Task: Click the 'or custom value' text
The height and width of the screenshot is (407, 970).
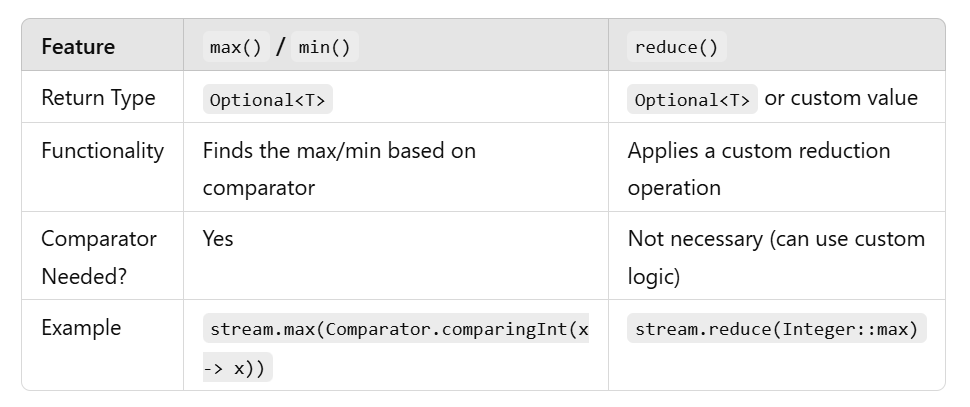Action: coord(840,98)
